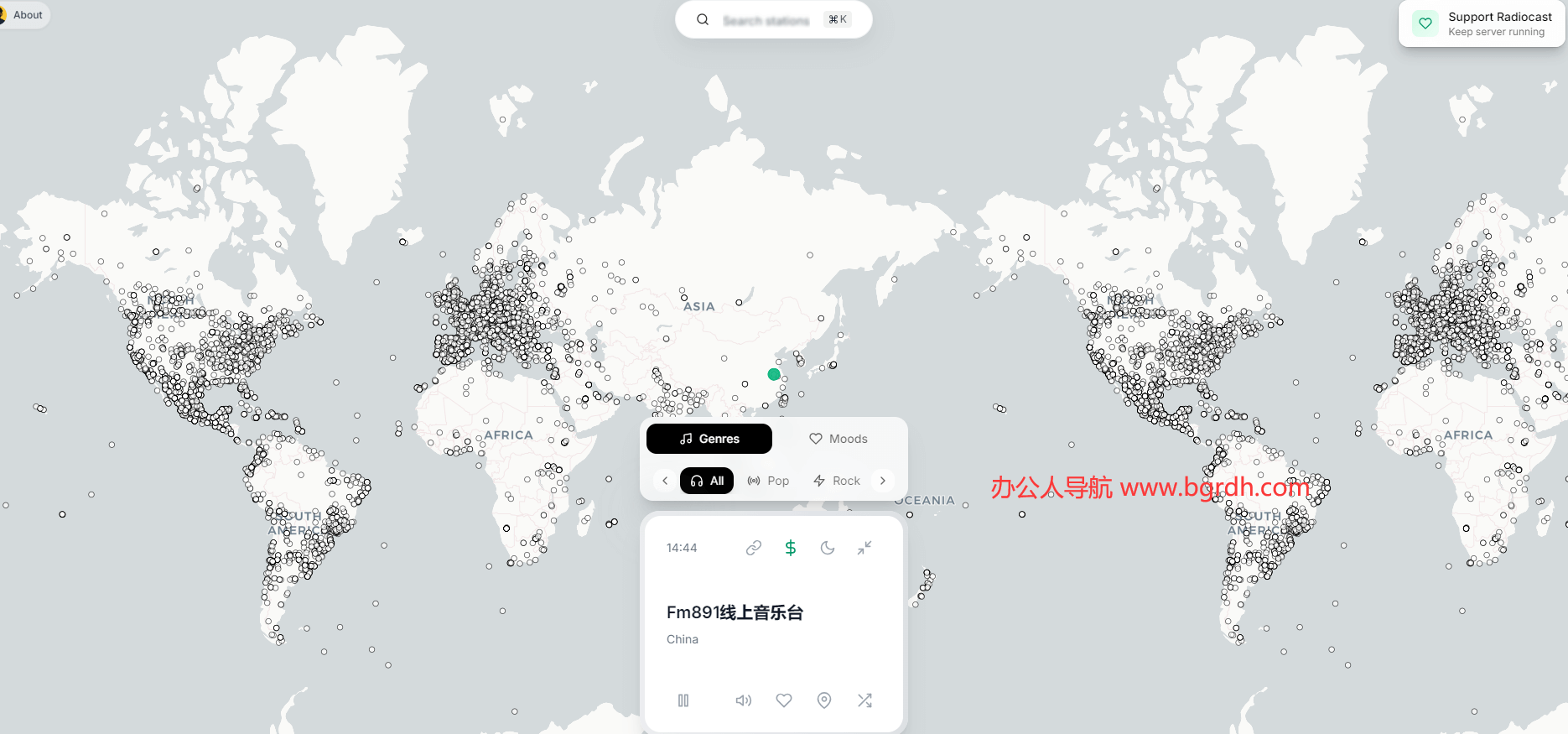The image size is (1568, 734).
Task: Copy station link with chain icon
Action: point(754,548)
